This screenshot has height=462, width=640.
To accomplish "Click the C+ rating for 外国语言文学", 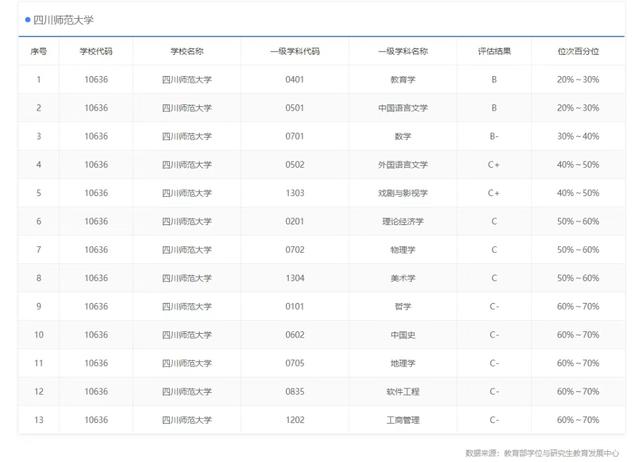I will click(x=494, y=164).
